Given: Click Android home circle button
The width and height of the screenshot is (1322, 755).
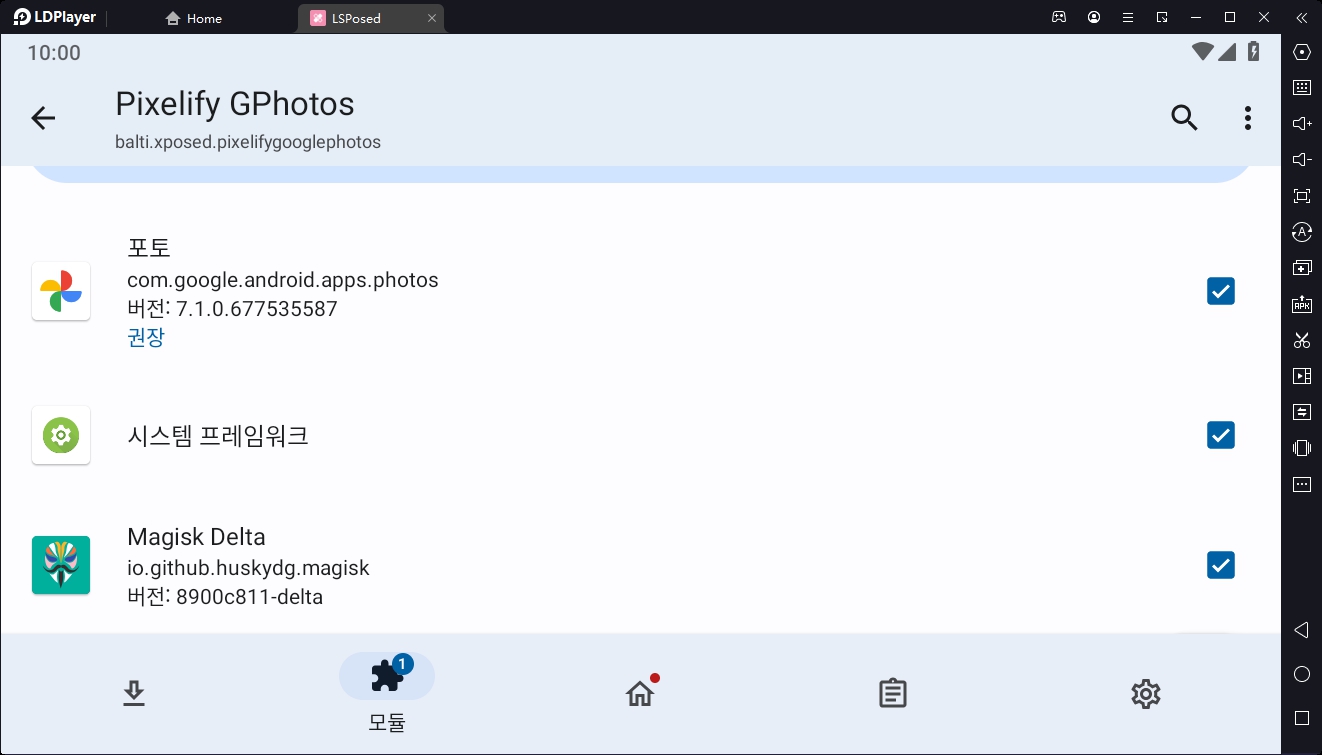Looking at the screenshot, I should (x=1301, y=674).
